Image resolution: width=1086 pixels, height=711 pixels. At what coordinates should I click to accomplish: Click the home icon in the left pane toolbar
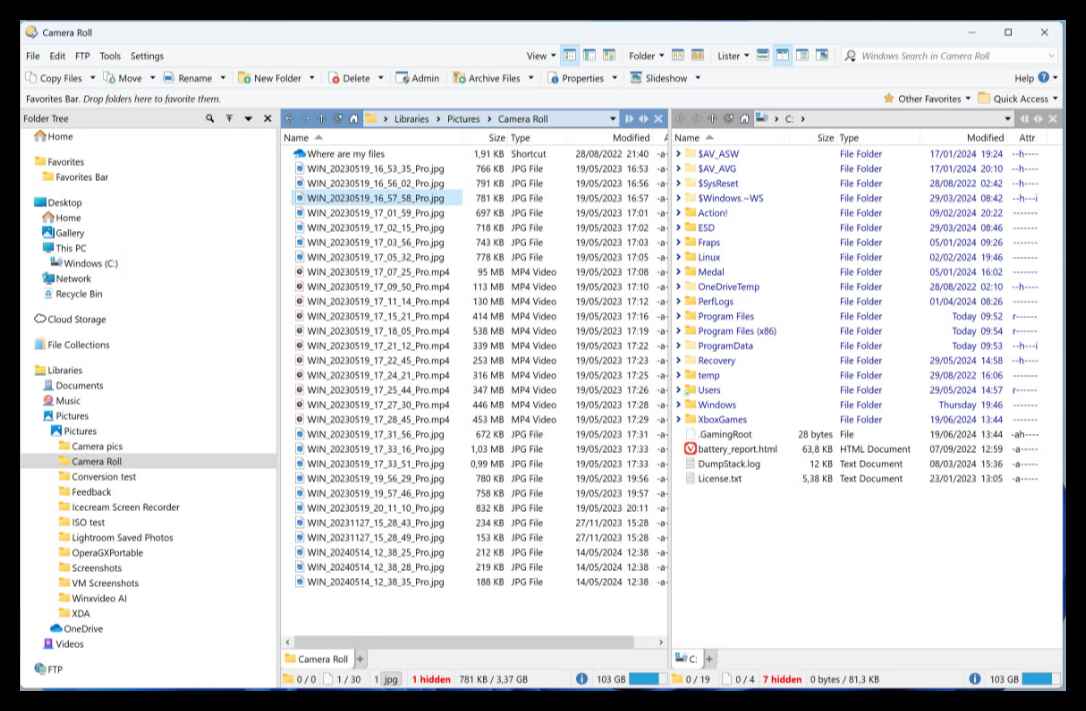(x=354, y=119)
